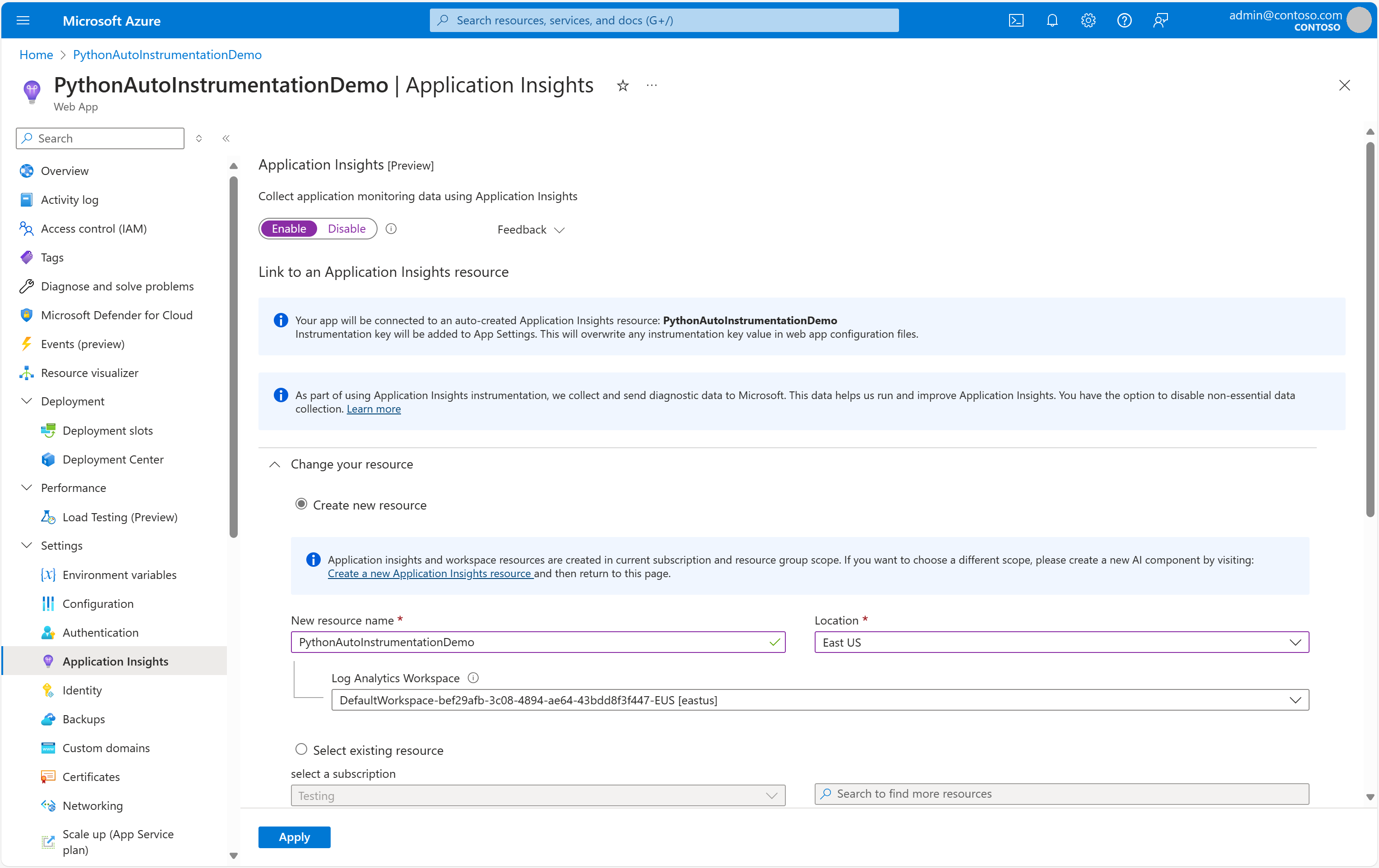Collapse sidebar with double-chevron icon

[x=226, y=138]
